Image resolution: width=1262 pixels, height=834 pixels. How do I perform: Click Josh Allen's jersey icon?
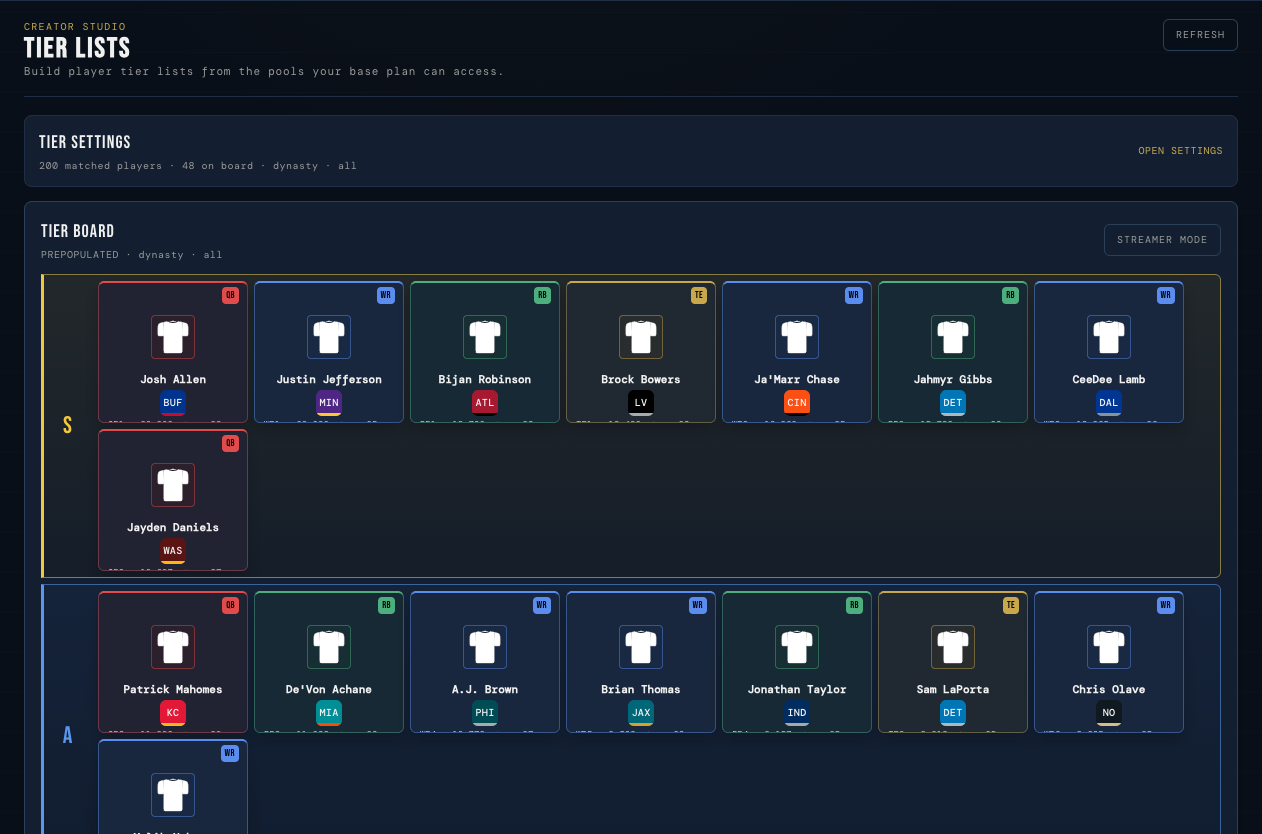(x=173, y=337)
